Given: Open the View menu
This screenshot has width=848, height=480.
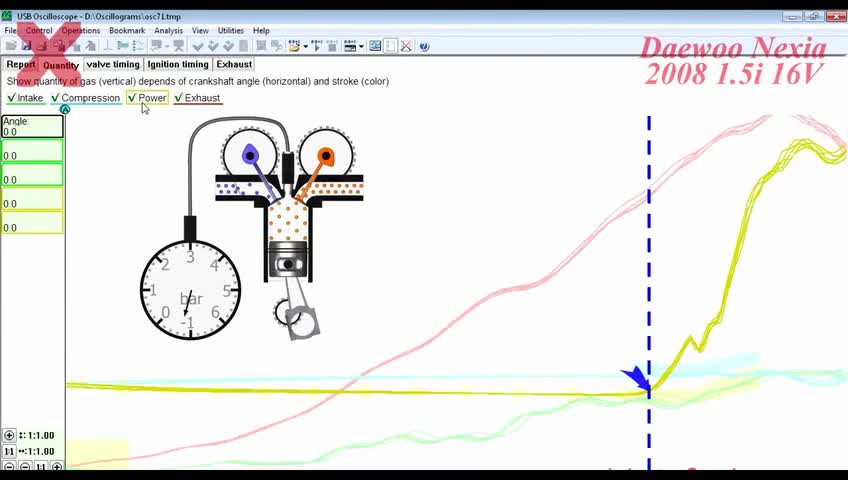Looking at the screenshot, I should pyautogui.click(x=200, y=31).
